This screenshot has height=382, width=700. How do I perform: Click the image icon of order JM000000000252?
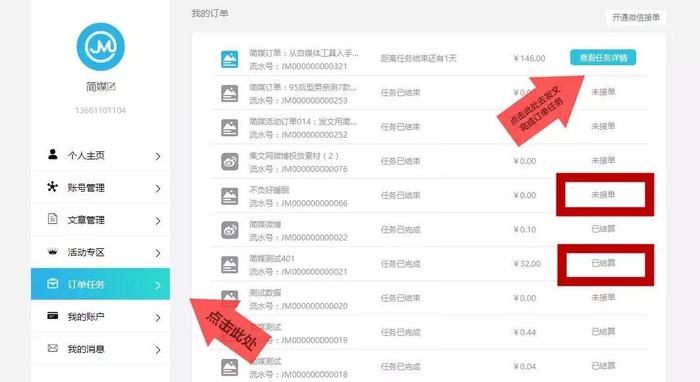tap(230, 128)
